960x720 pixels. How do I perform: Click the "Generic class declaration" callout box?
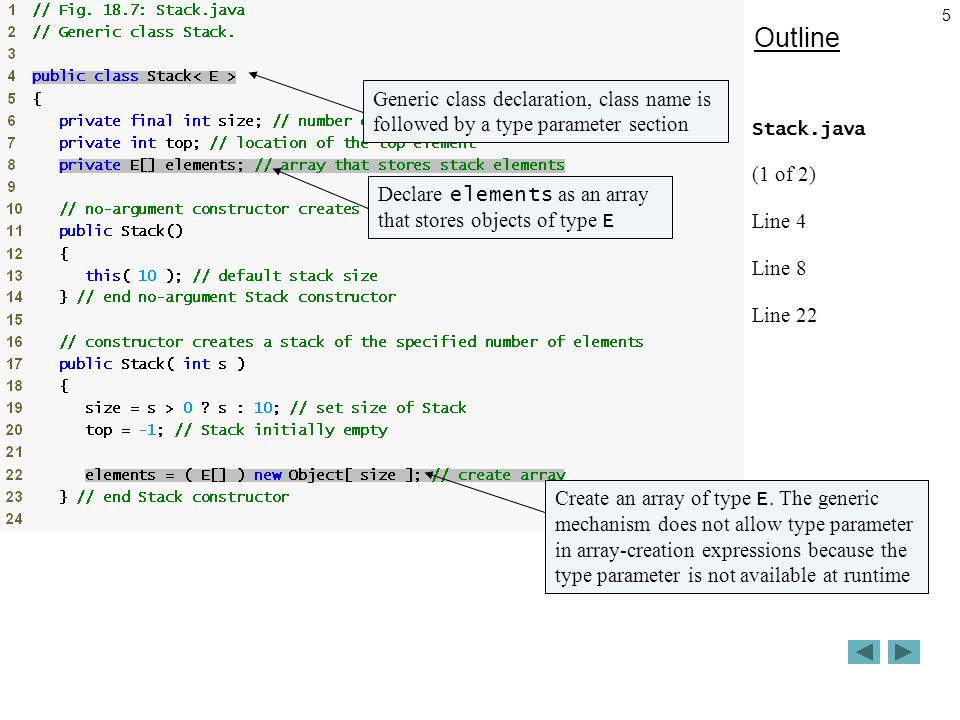coord(546,111)
